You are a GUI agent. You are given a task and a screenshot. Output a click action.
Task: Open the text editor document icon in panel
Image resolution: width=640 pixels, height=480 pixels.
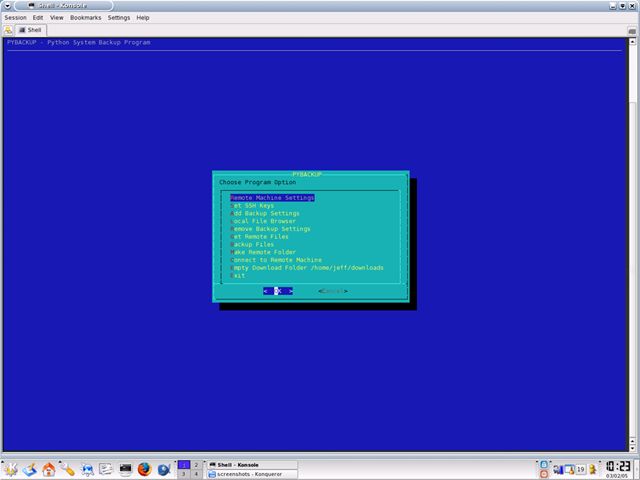click(106, 469)
